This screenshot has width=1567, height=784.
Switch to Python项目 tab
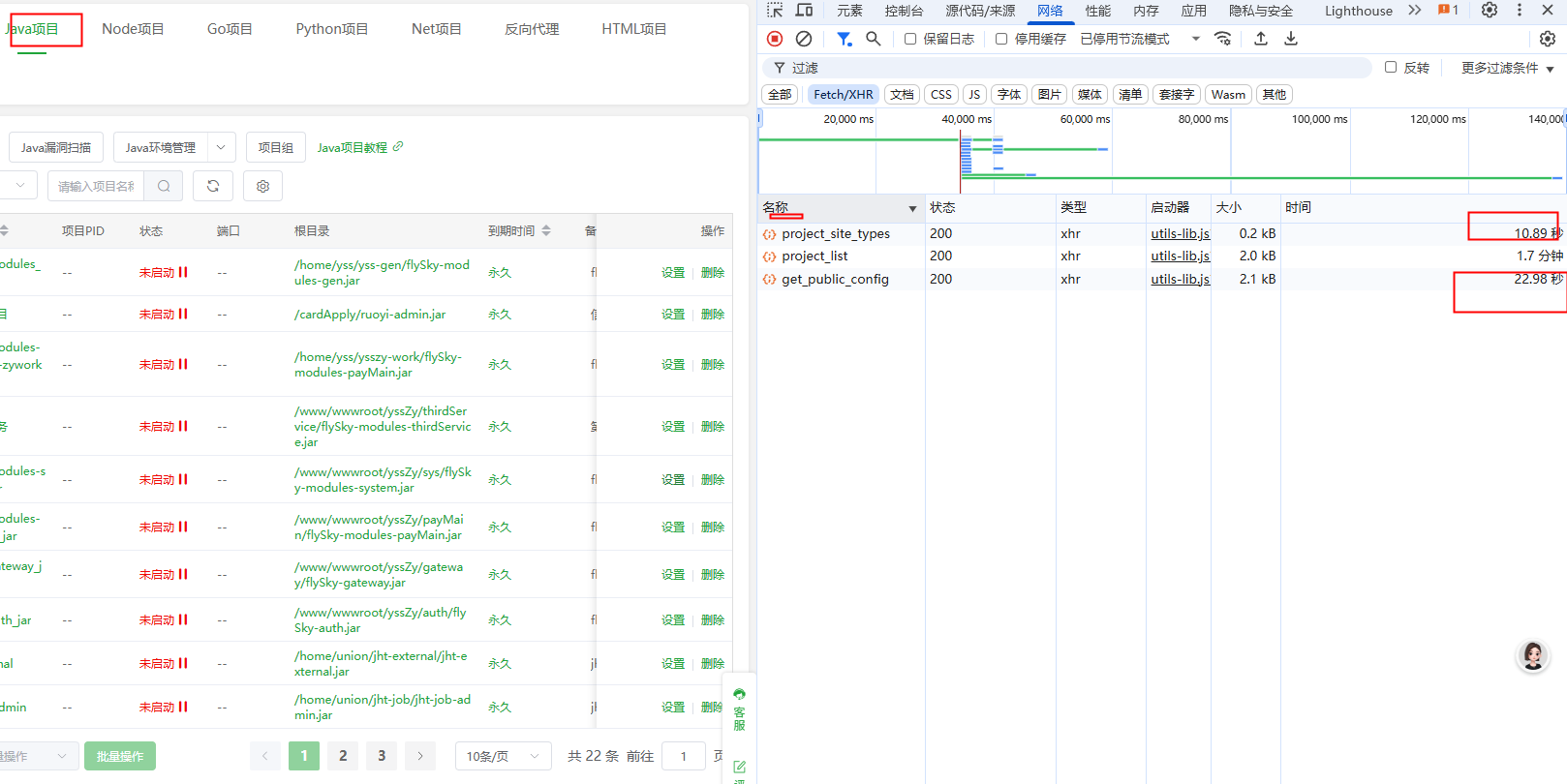(332, 29)
